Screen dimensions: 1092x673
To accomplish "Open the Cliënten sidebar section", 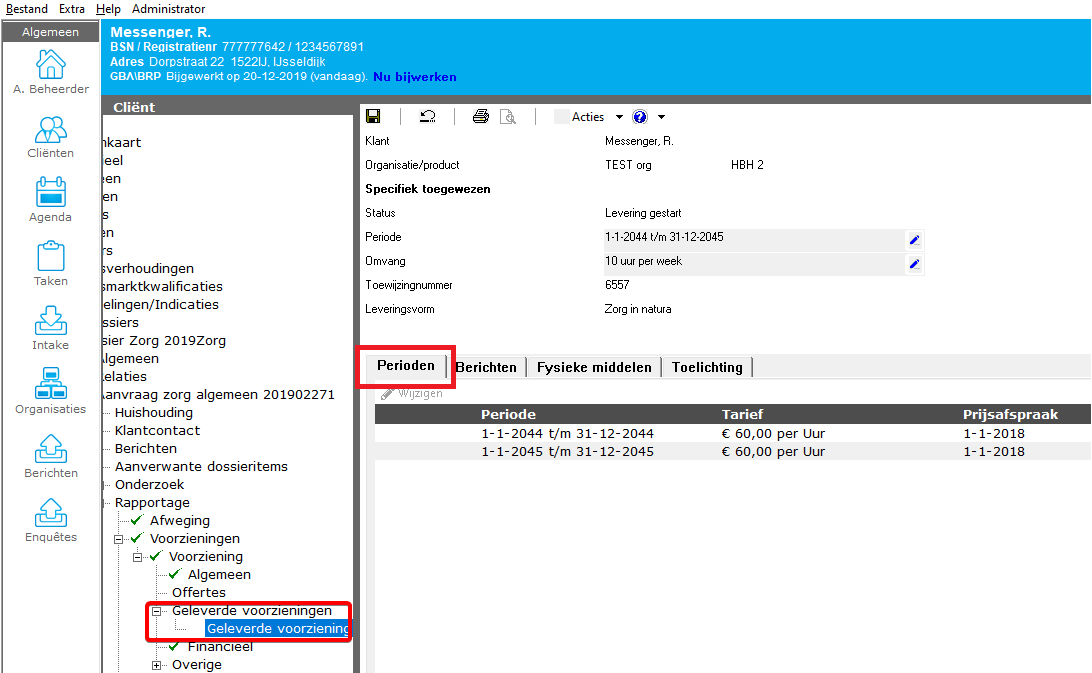I will coord(51,138).
